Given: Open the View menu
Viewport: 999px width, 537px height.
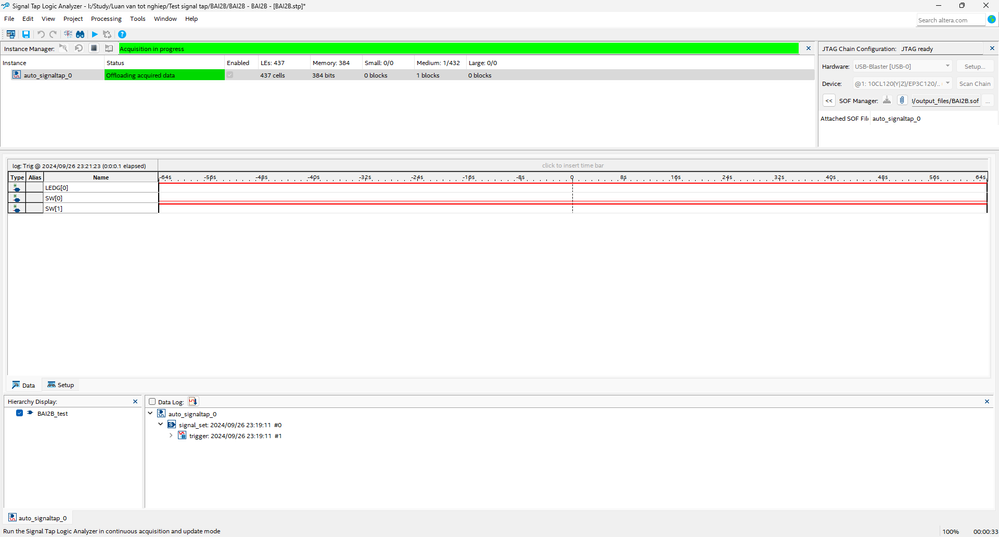Looking at the screenshot, I should point(48,19).
